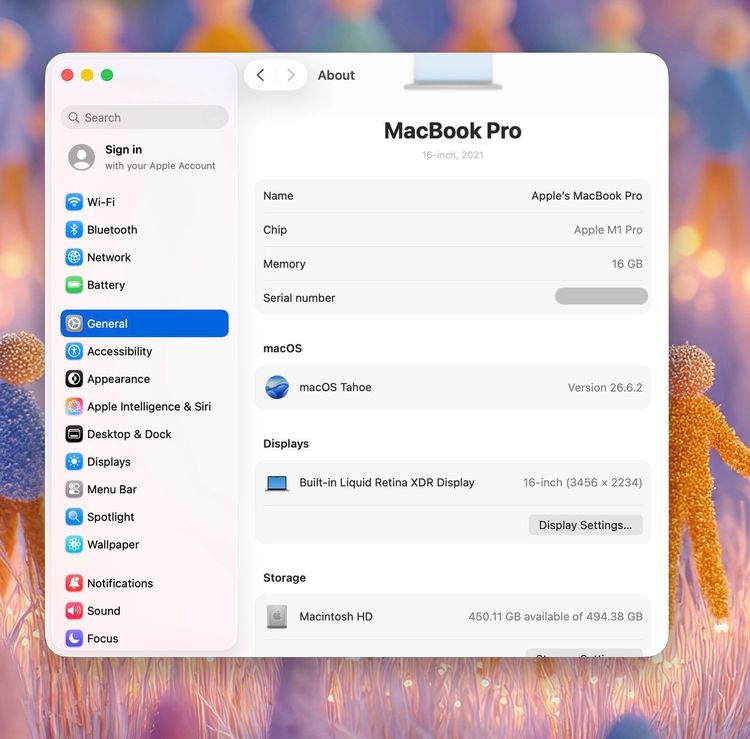Open Display Settings button
Viewport: 750px width, 739px height.
(585, 525)
